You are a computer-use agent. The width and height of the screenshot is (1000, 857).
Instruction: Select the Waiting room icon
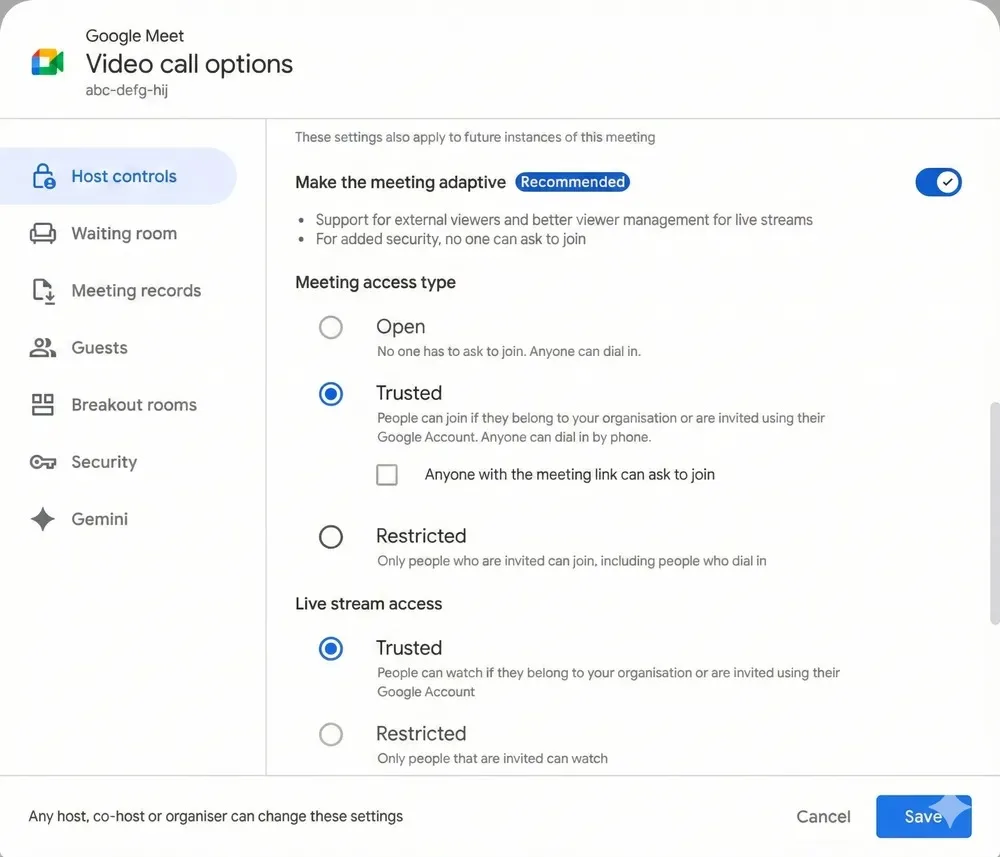coord(42,232)
